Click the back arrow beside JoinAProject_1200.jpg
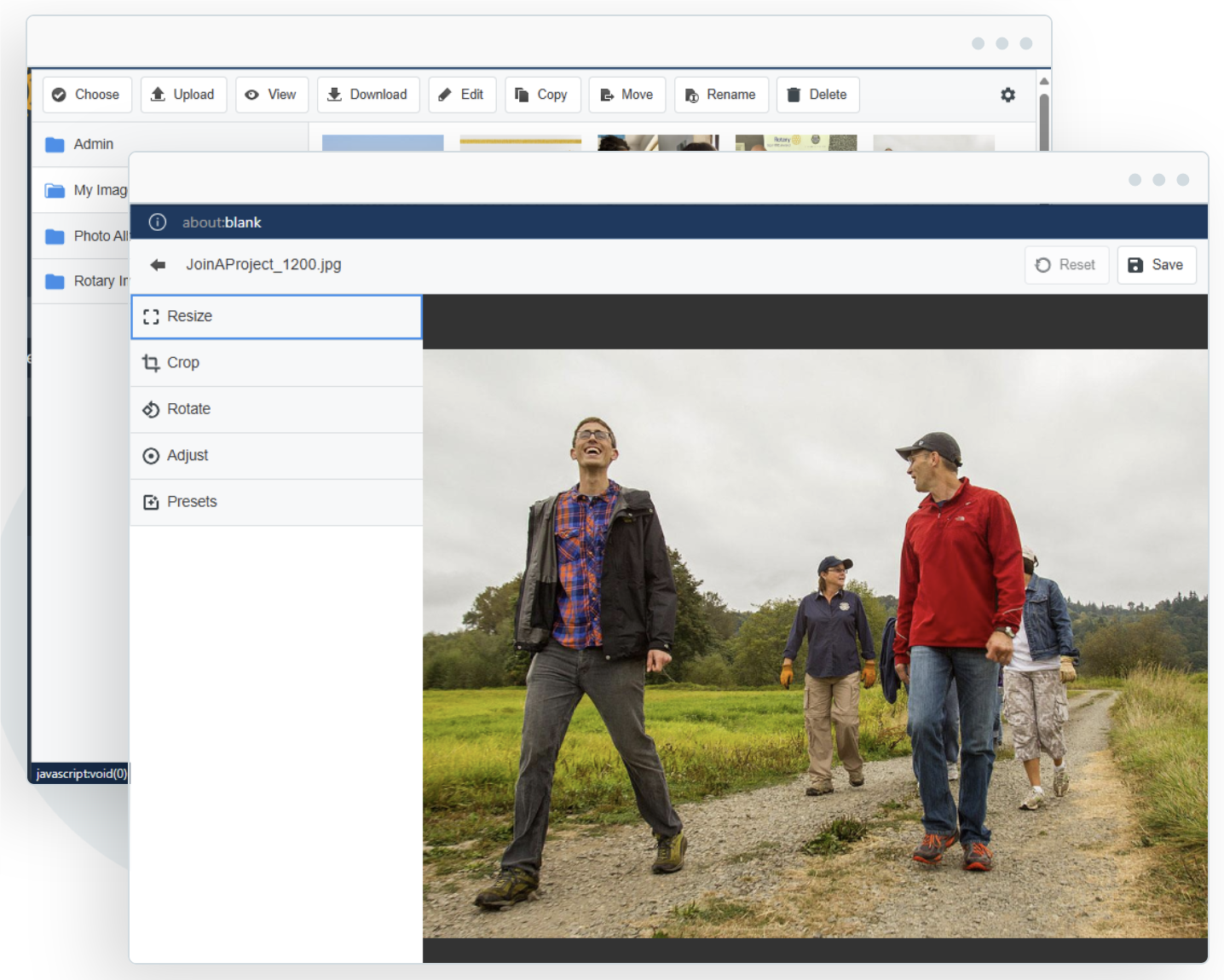Viewport: 1224px width, 980px height. [158, 265]
